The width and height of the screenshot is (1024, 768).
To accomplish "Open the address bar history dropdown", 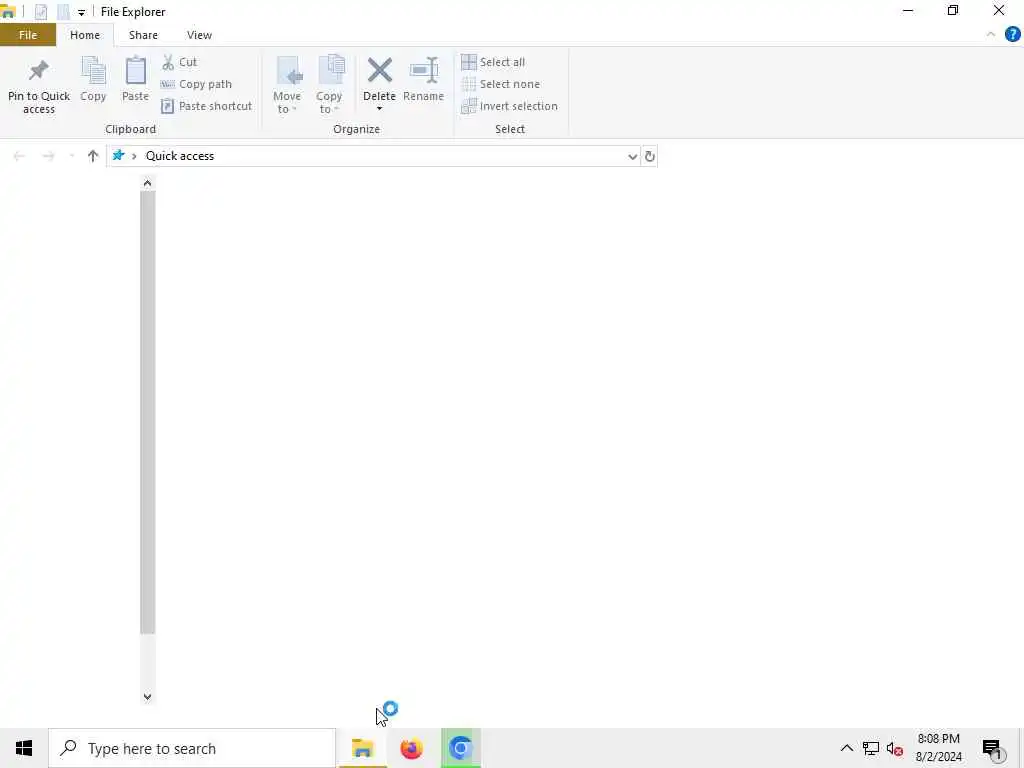I will (x=632, y=157).
